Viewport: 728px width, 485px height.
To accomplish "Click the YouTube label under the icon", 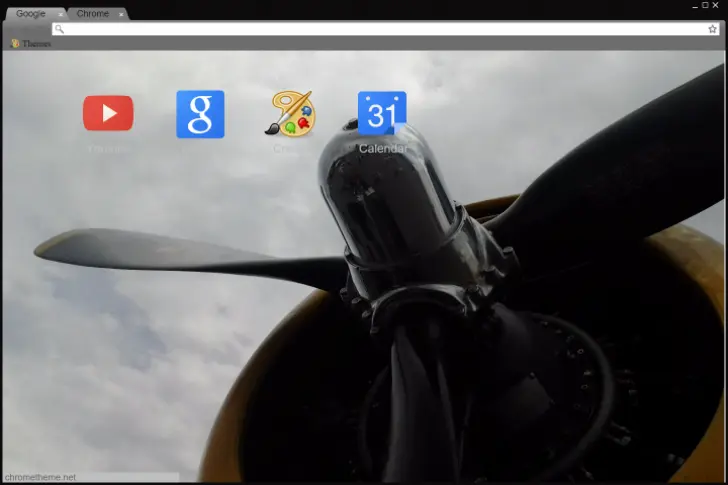I will click(108, 149).
